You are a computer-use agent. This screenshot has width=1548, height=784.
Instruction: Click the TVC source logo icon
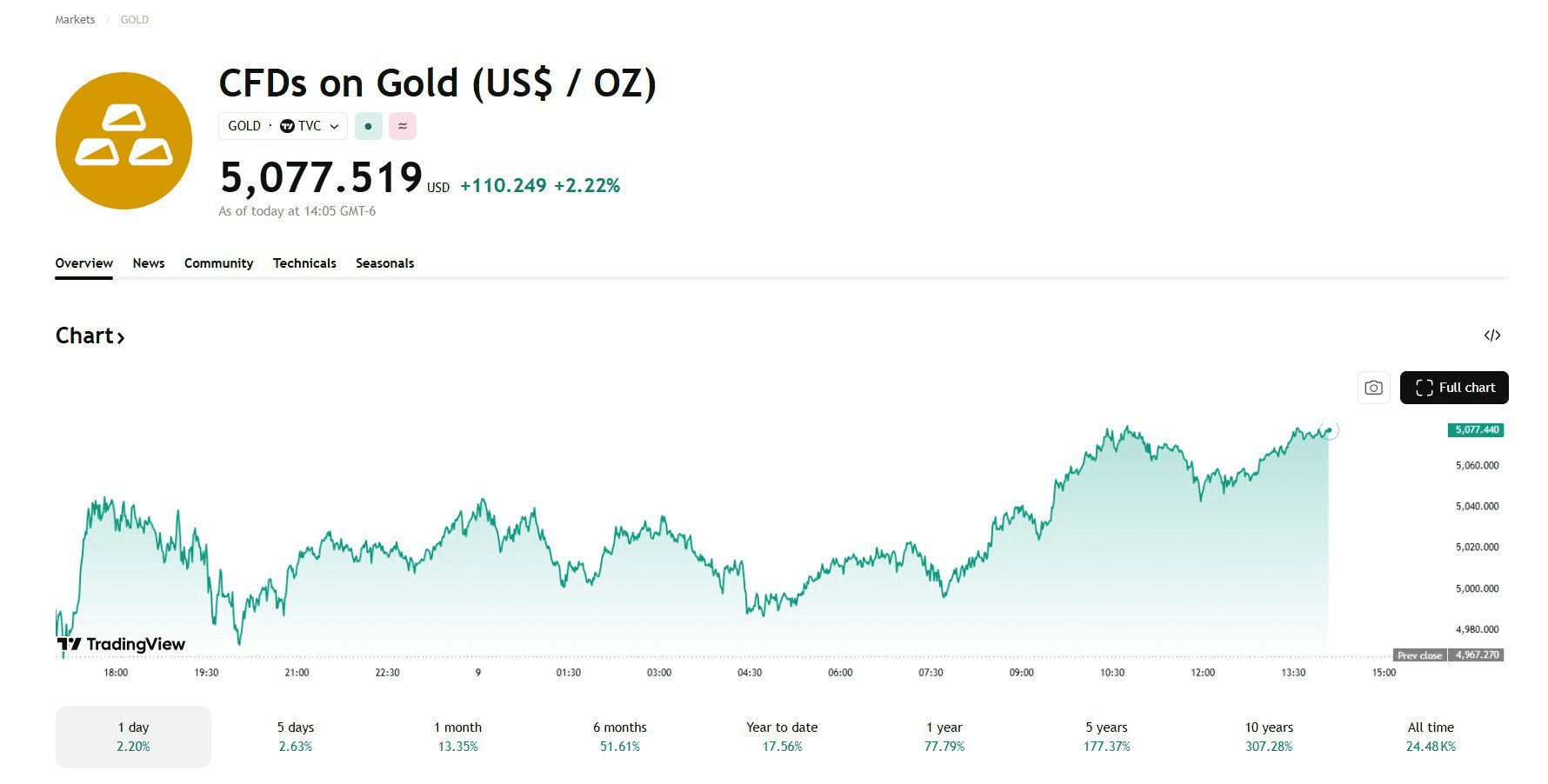(287, 126)
